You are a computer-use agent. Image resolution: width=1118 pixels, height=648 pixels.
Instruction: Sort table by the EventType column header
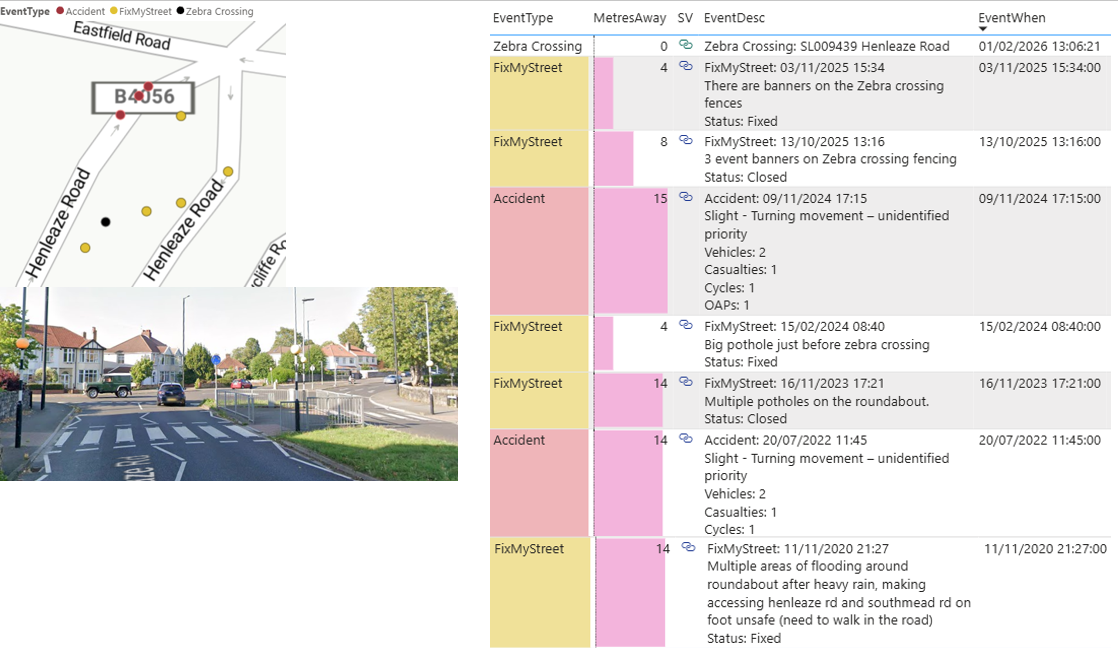(522, 18)
